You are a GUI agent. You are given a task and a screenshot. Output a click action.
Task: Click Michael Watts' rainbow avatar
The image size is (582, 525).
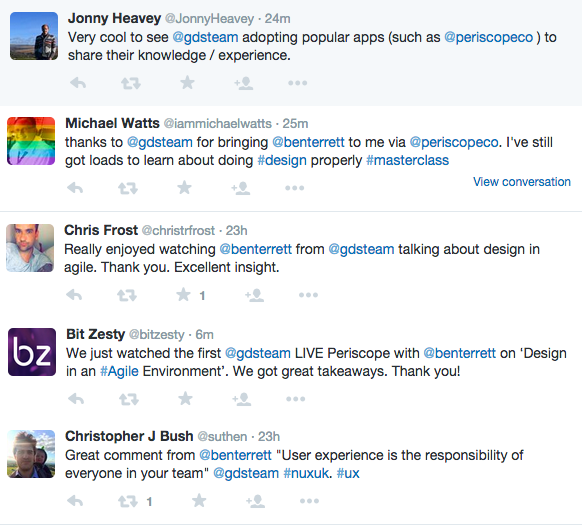pos(31,141)
